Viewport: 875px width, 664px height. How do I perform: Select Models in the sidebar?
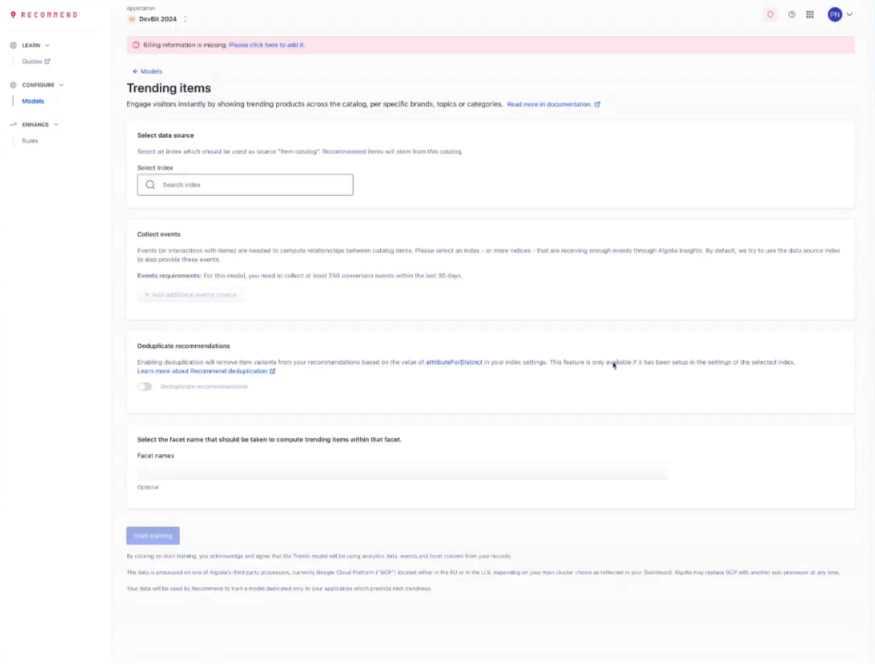click(x=33, y=101)
